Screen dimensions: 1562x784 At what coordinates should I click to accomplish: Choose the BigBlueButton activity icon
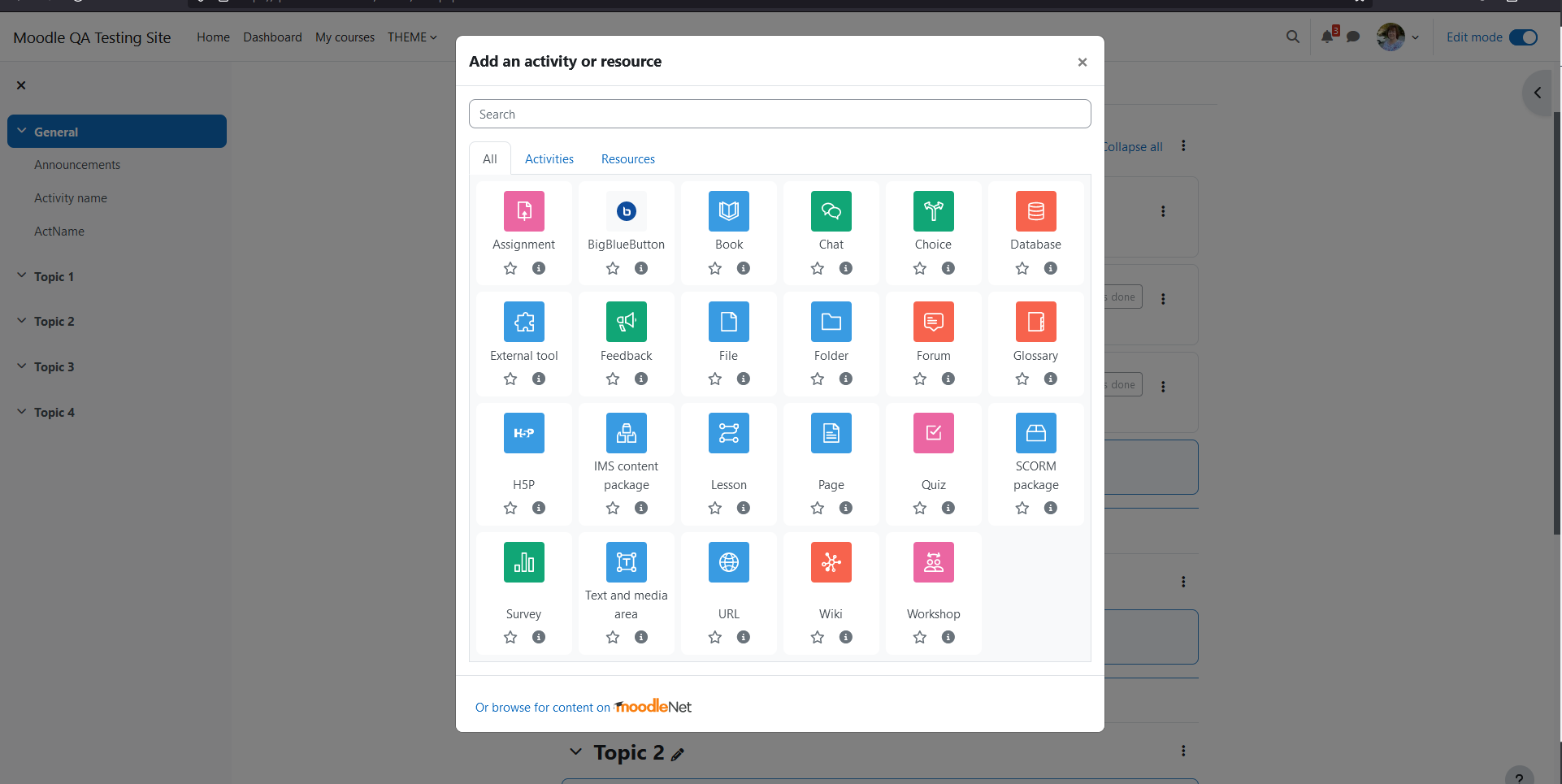[627, 211]
